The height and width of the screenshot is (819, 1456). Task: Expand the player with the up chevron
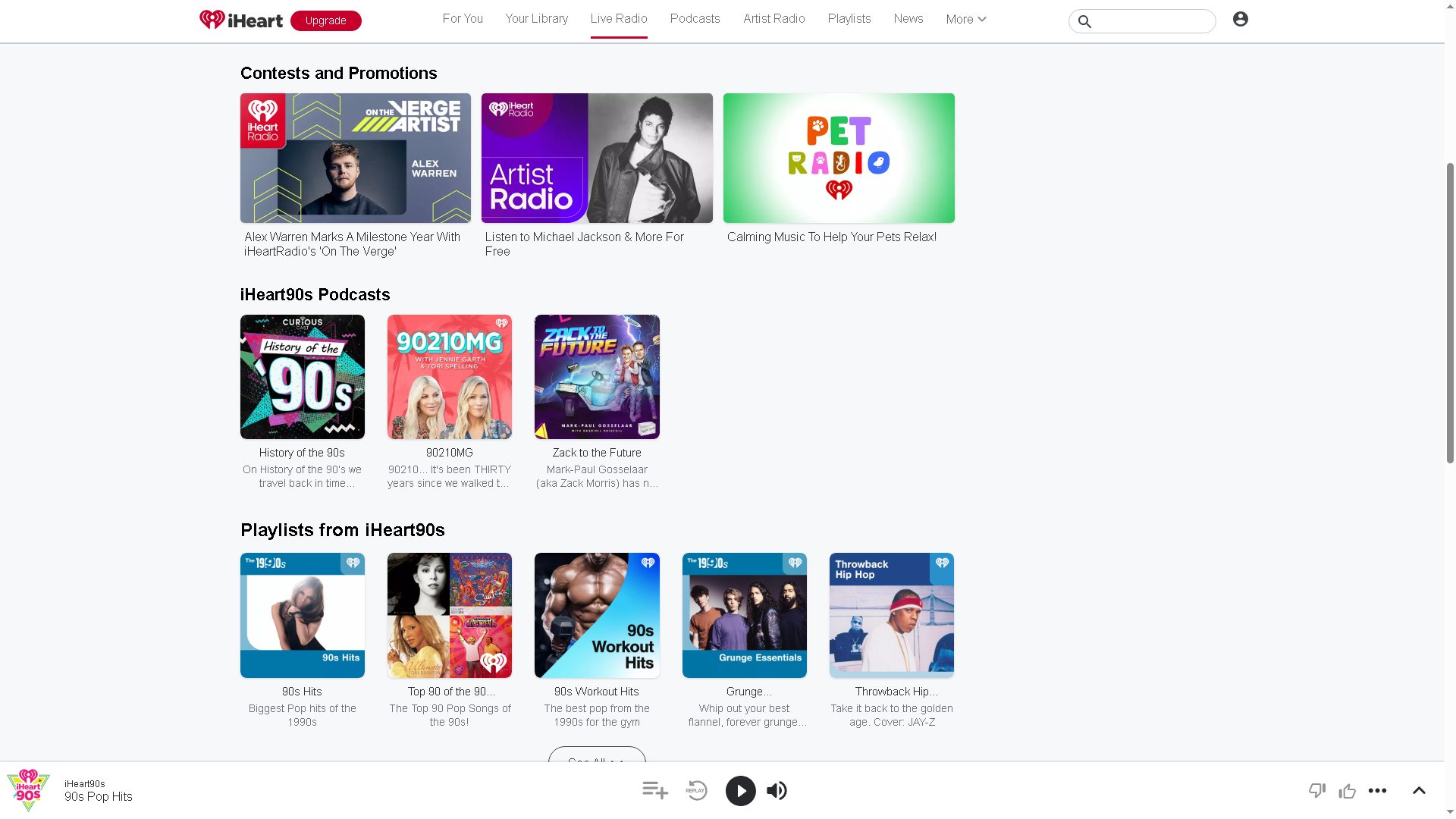click(1419, 790)
